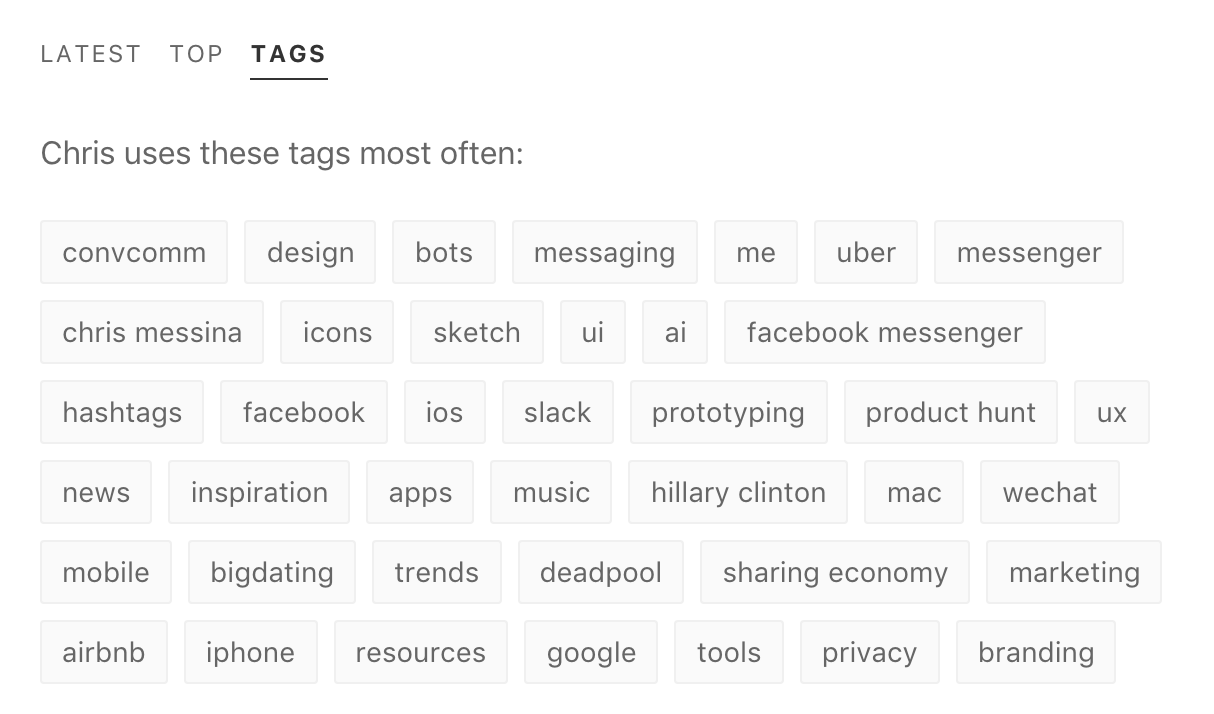Select the Tags tab
This screenshot has height=714, width=1214.
point(289,54)
